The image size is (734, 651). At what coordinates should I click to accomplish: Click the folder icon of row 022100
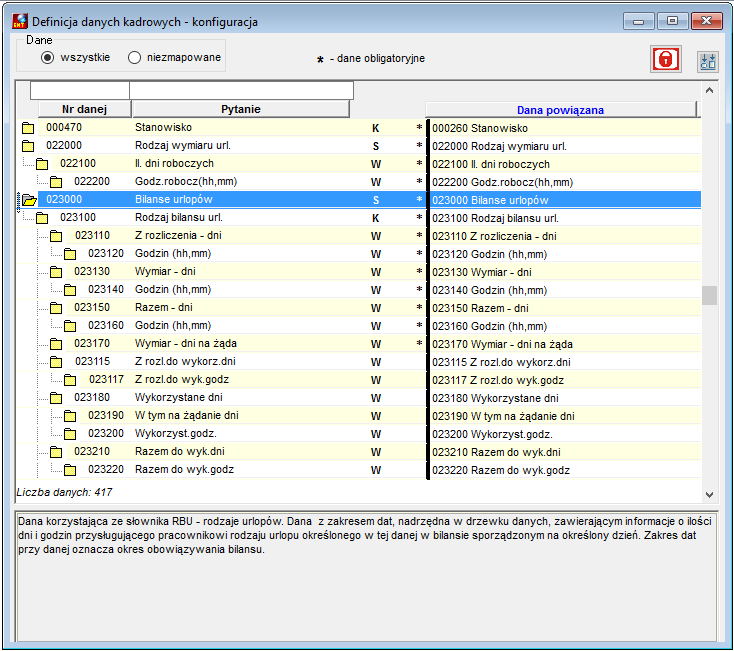[x=42, y=164]
